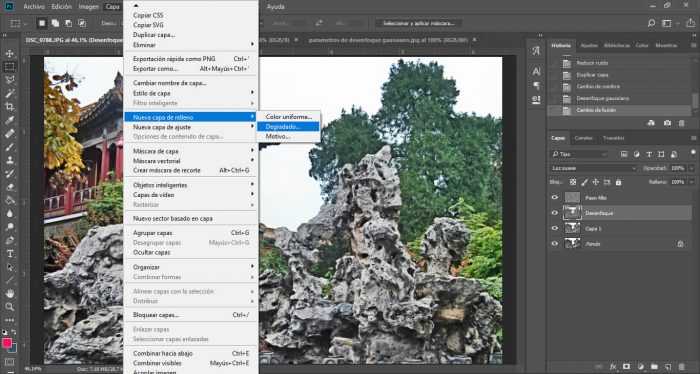The image size is (700, 374).
Task: Choose Motivo from the submenu
Action: point(288,137)
